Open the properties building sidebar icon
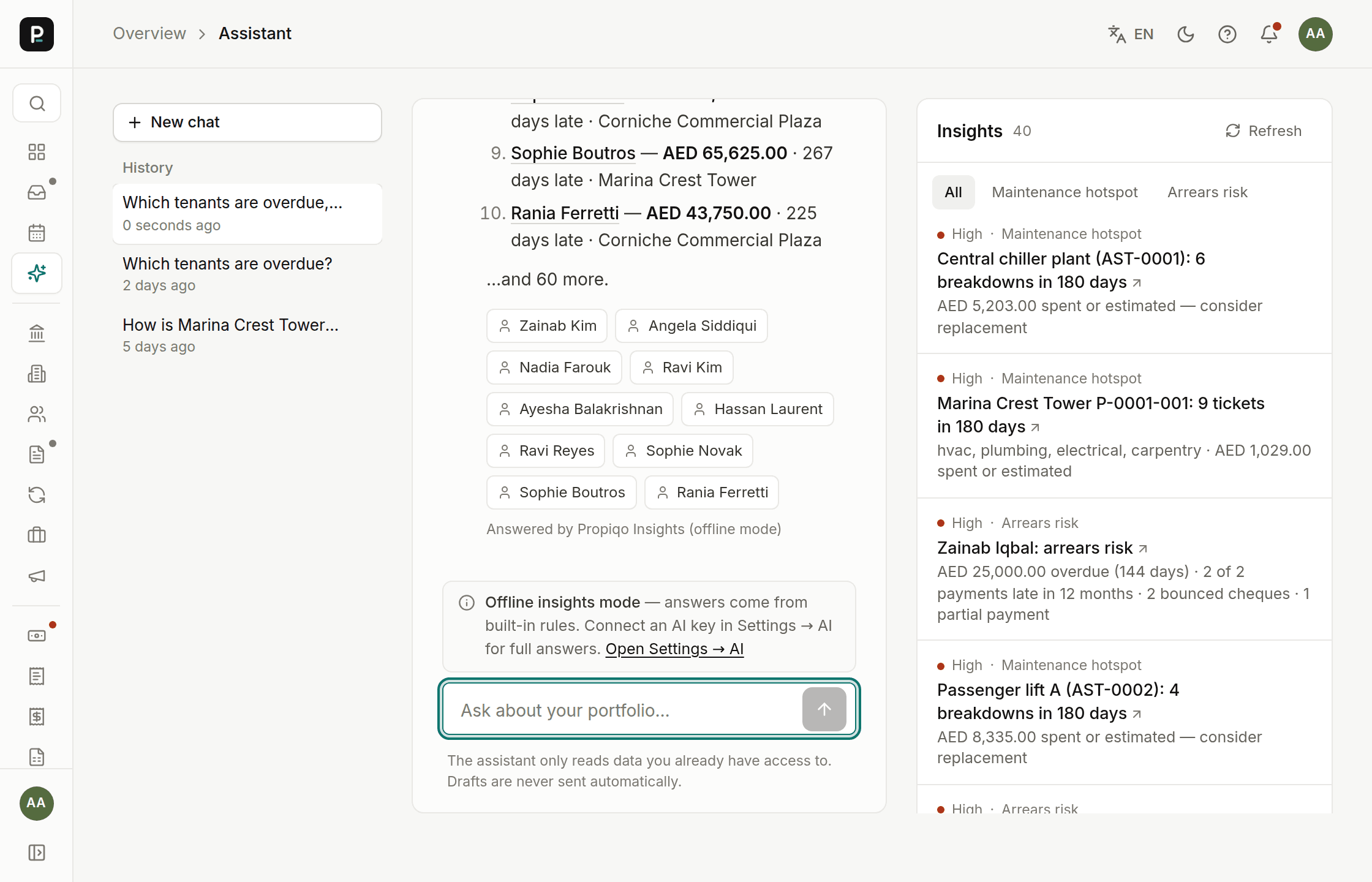This screenshot has width=1372, height=882. pos(37,374)
